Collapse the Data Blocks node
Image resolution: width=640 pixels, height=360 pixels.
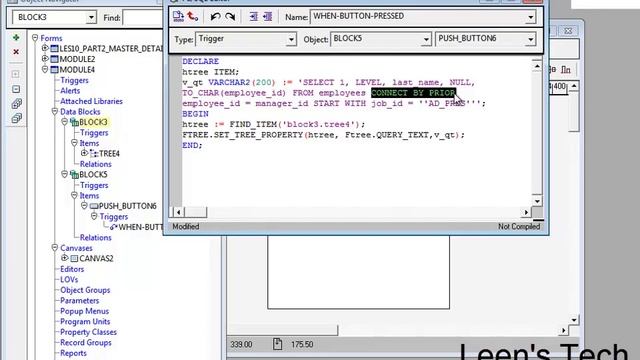55,111
